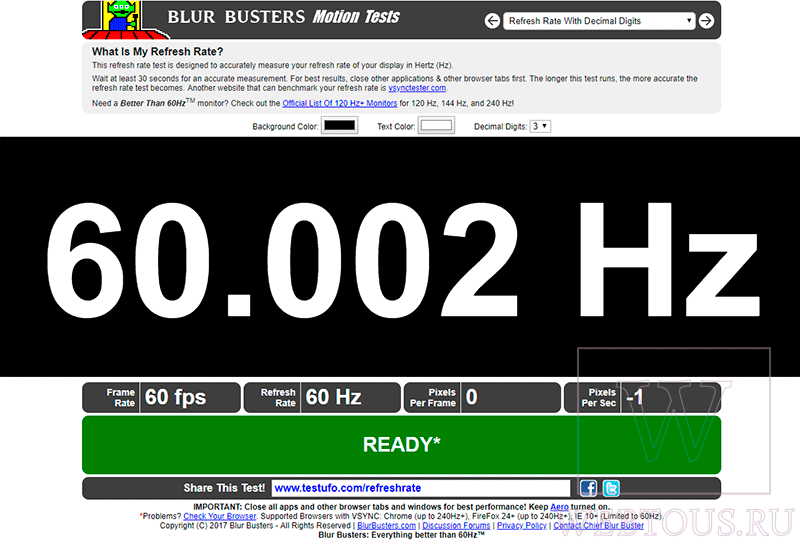Pick a new Background Color swatch

click(x=339, y=126)
